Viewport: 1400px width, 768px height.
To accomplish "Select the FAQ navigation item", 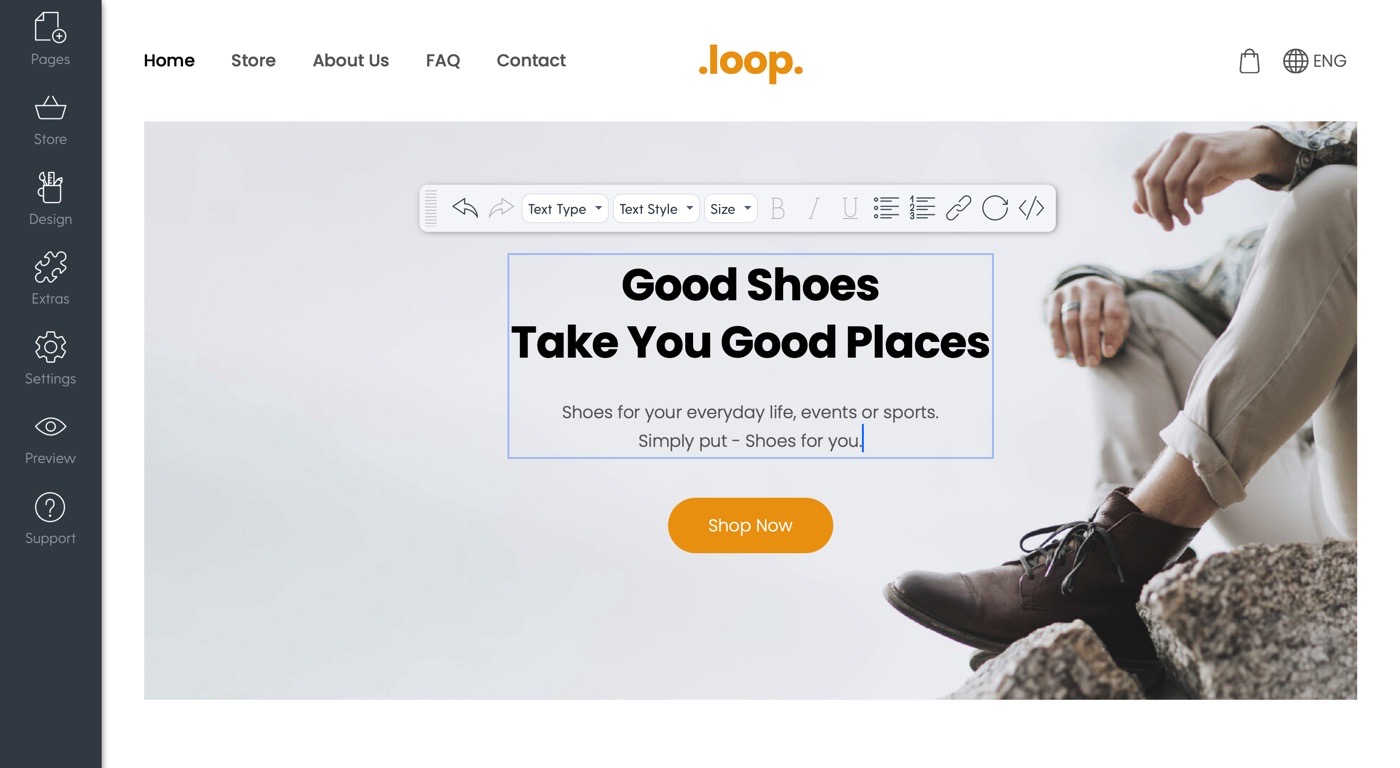I will click(x=443, y=60).
